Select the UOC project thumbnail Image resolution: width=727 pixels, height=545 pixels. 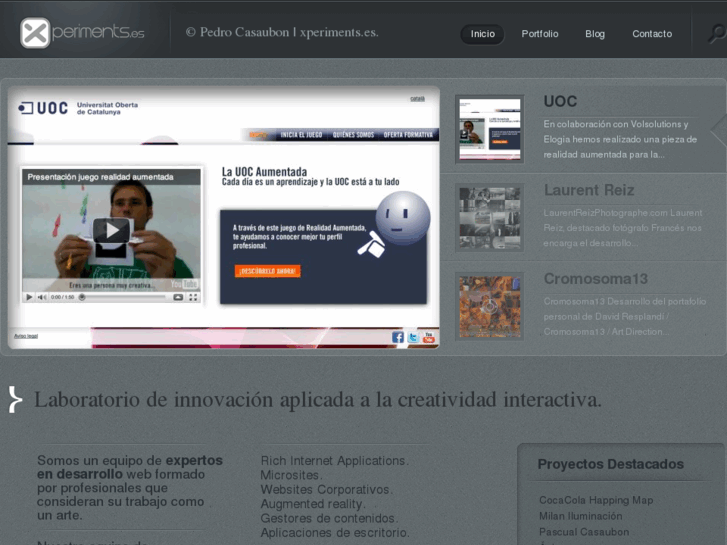tap(490, 129)
